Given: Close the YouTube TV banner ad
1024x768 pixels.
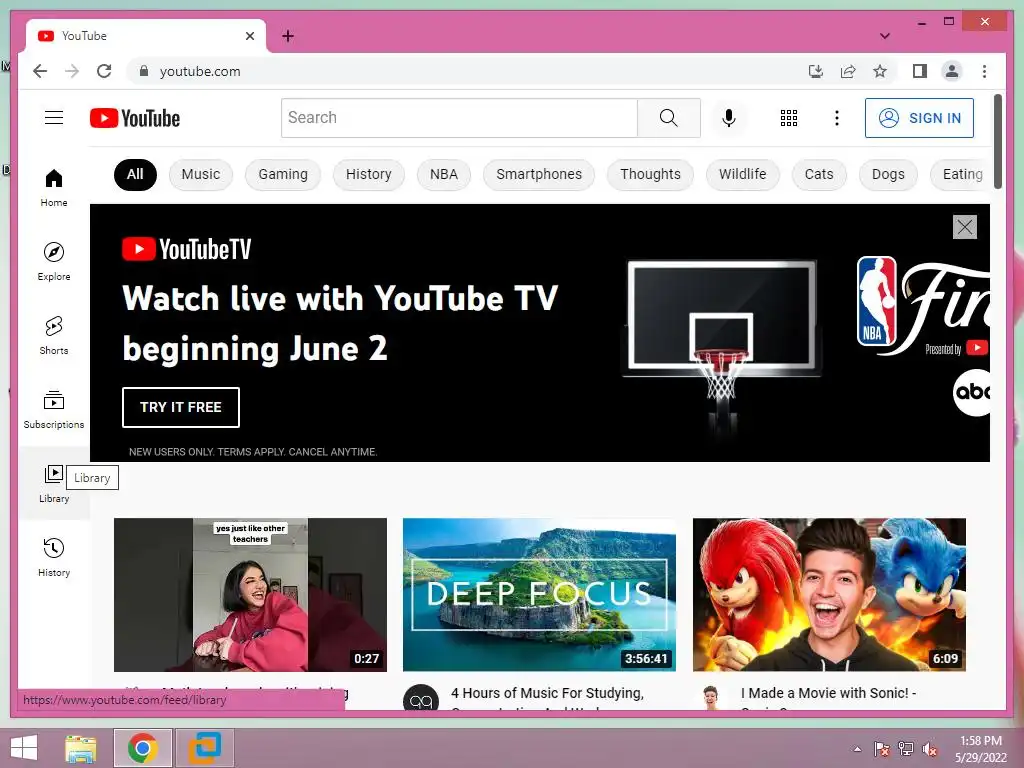Looking at the screenshot, I should (965, 227).
